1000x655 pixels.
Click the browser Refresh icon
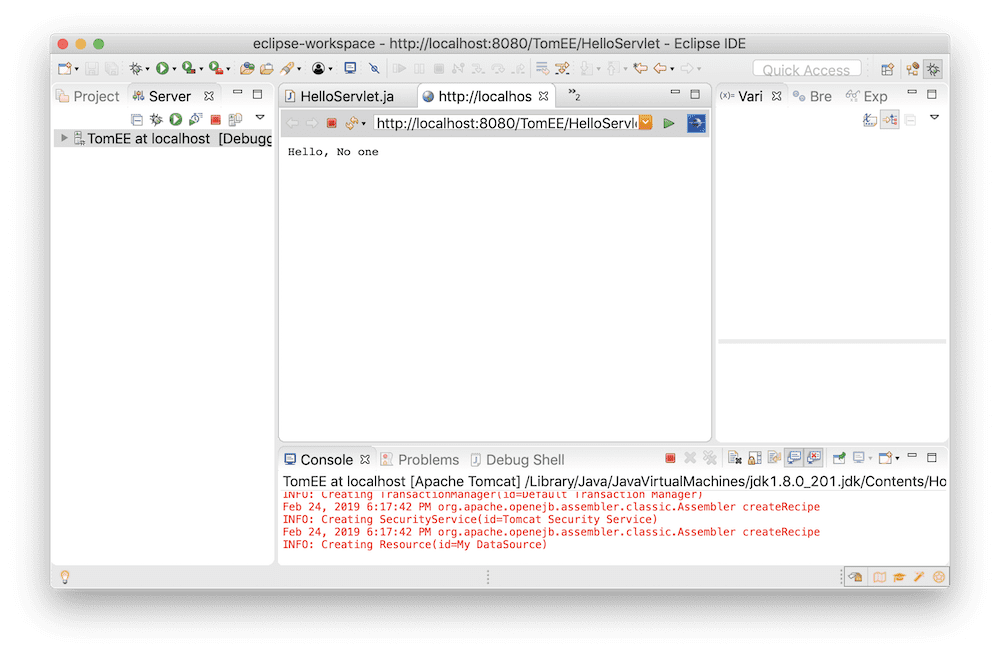tap(351, 123)
